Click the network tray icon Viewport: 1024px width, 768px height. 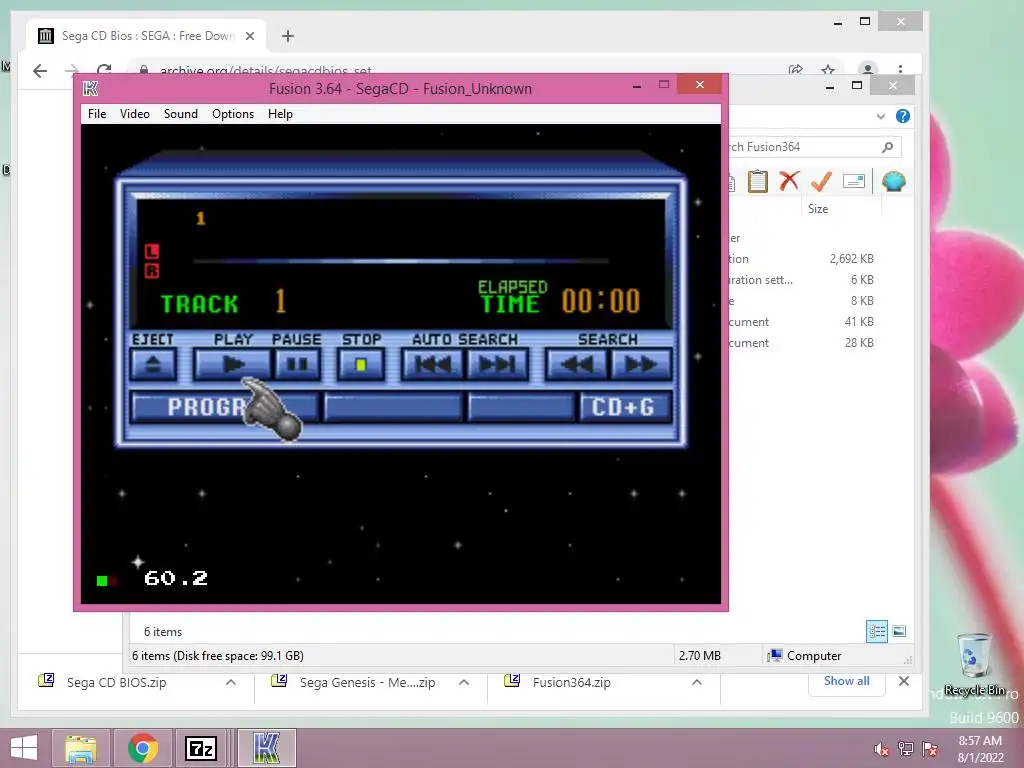pos(906,749)
